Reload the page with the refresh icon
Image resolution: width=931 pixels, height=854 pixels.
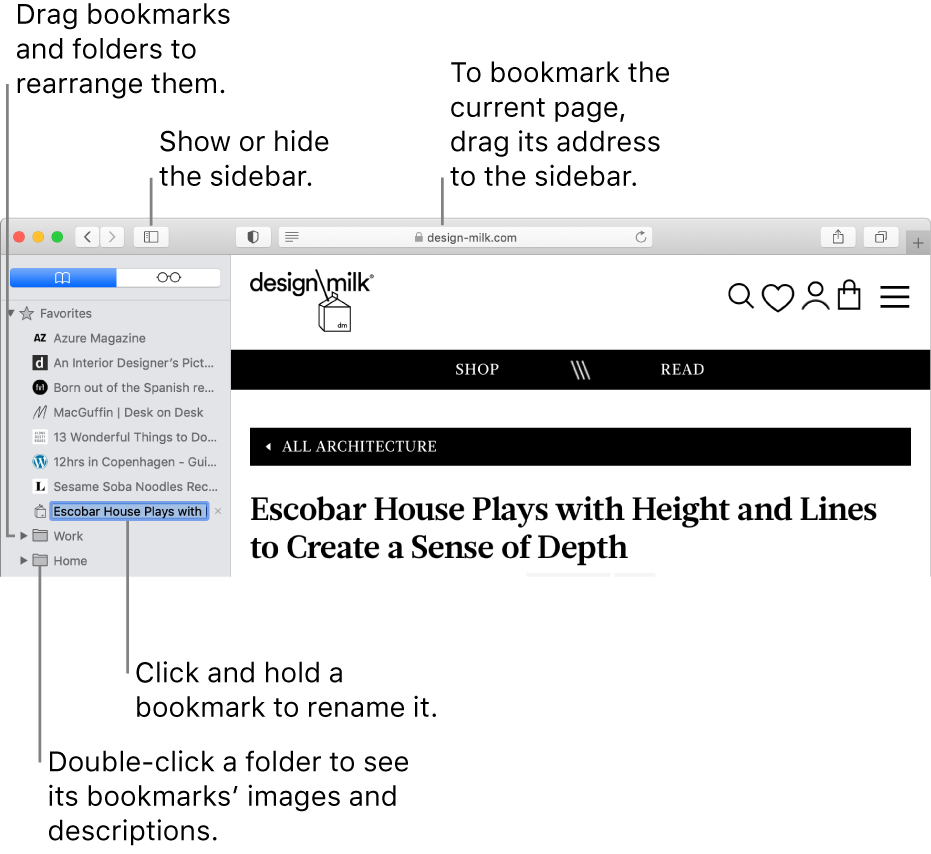click(641, 237)
